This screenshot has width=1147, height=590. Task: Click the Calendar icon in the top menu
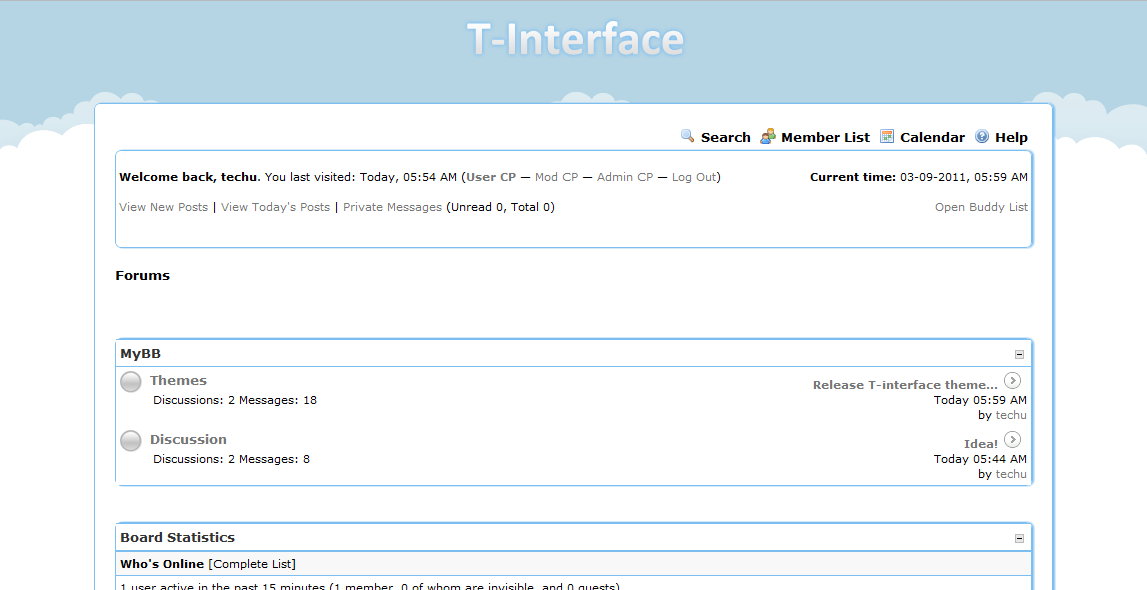pos(887,137)
